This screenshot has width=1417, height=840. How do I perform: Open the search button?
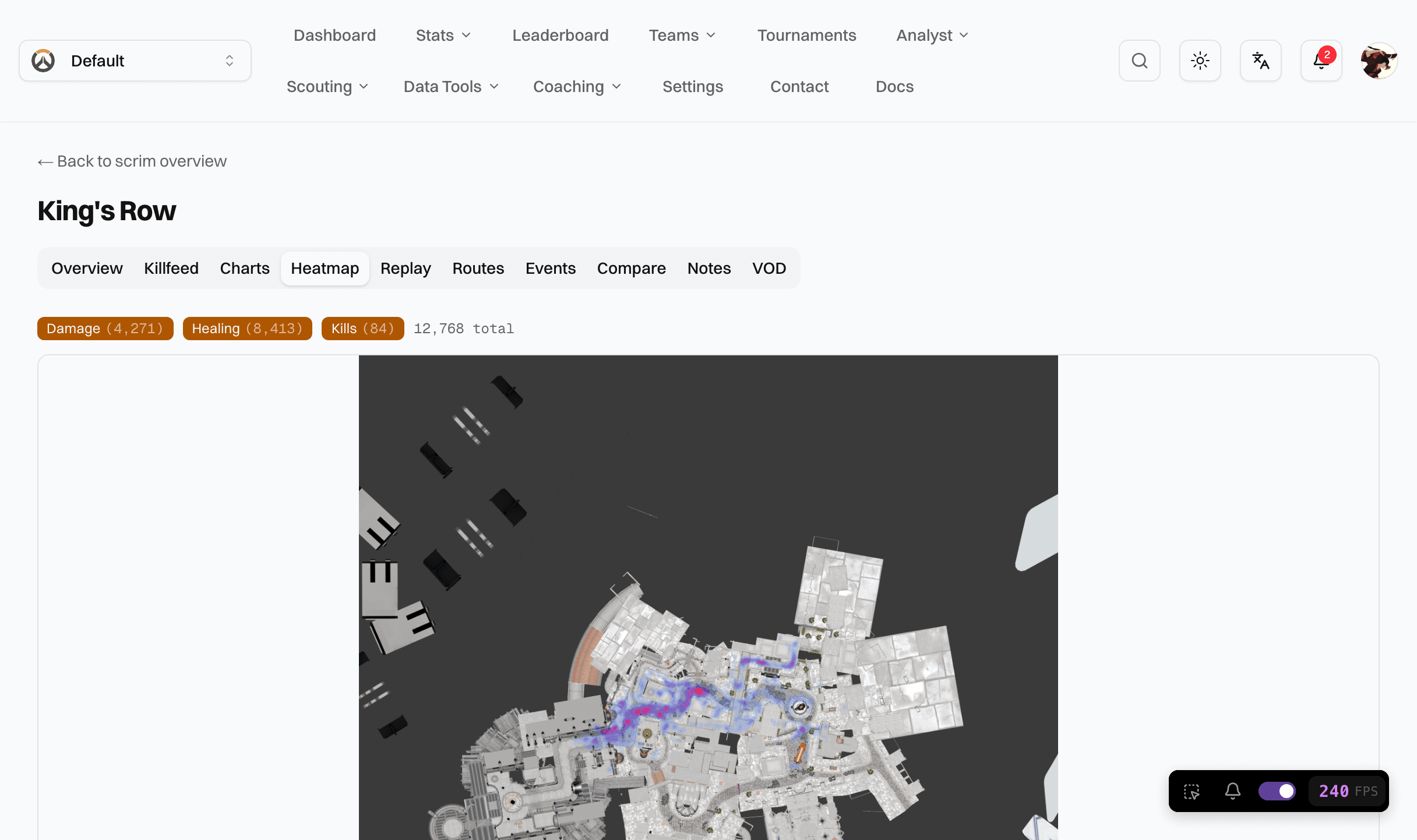point(1139,61)
